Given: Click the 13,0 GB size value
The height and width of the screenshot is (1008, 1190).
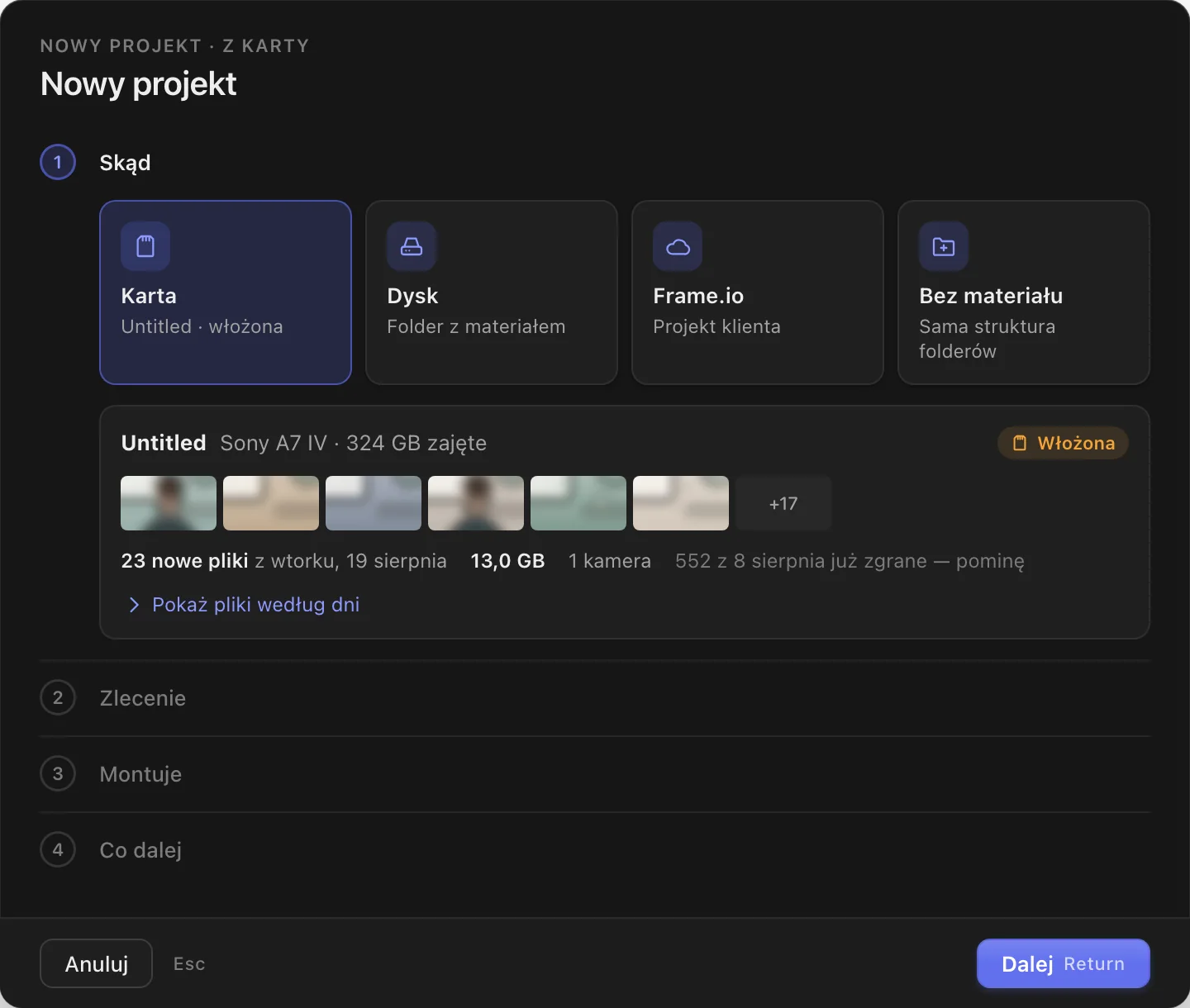Looking at the screenshot, I should 507,561.
